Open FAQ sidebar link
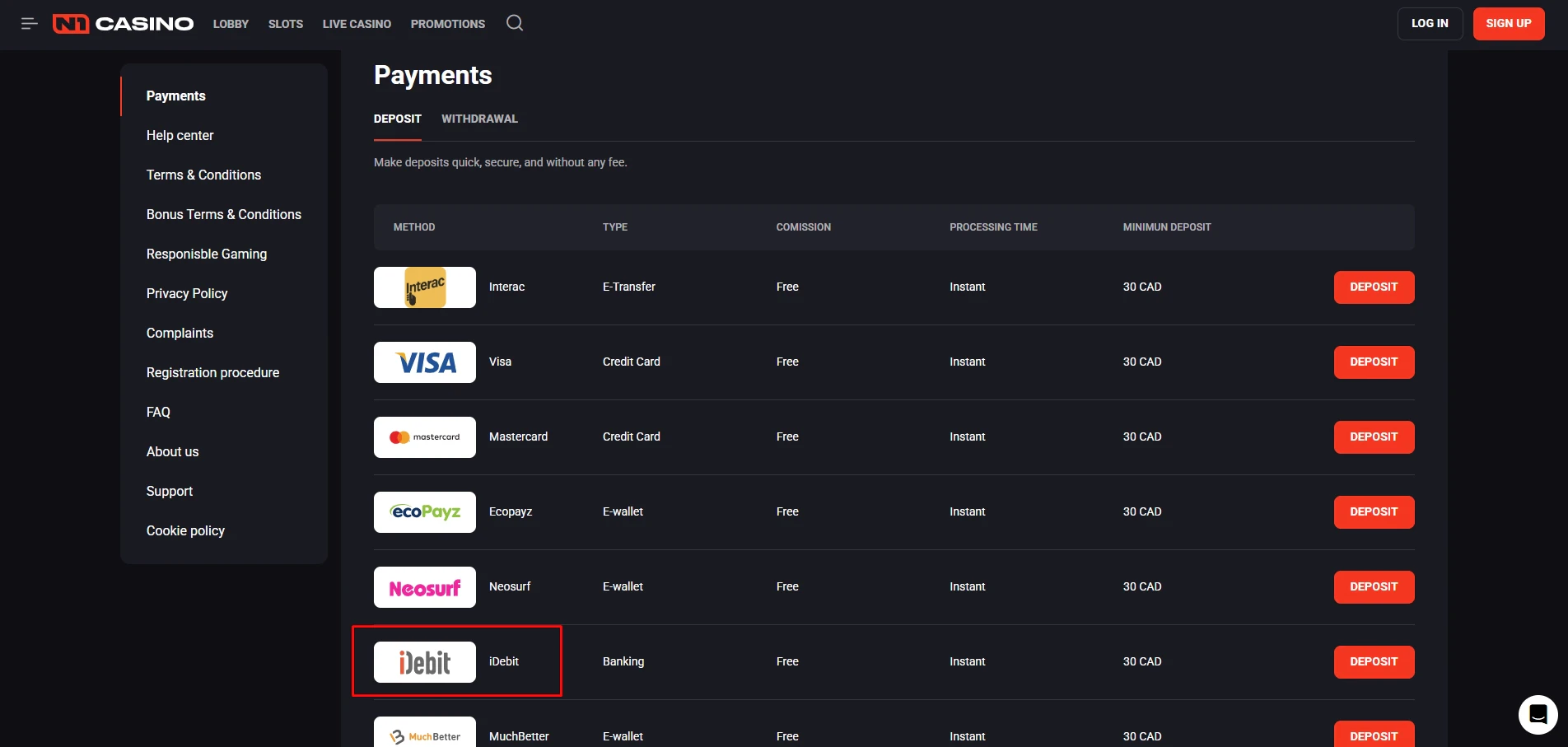 (x=158, y=413)
